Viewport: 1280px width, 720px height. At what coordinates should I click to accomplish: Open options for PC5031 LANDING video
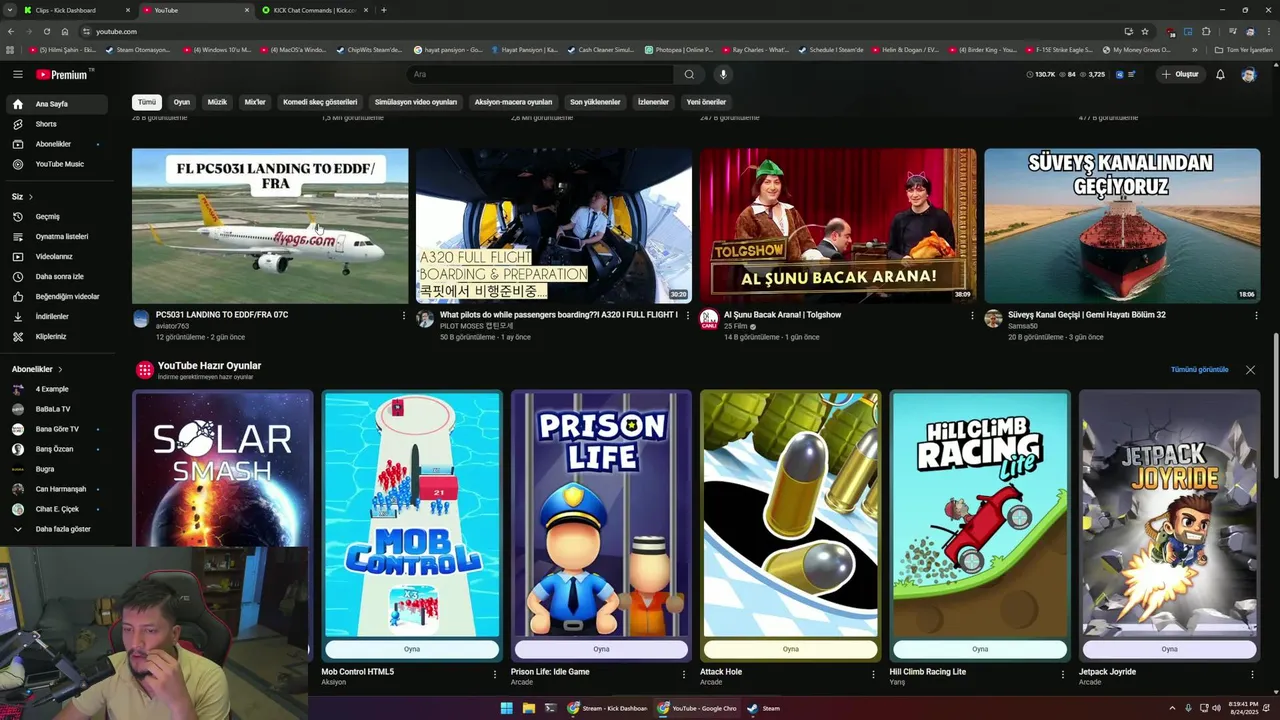click(404, 315)
